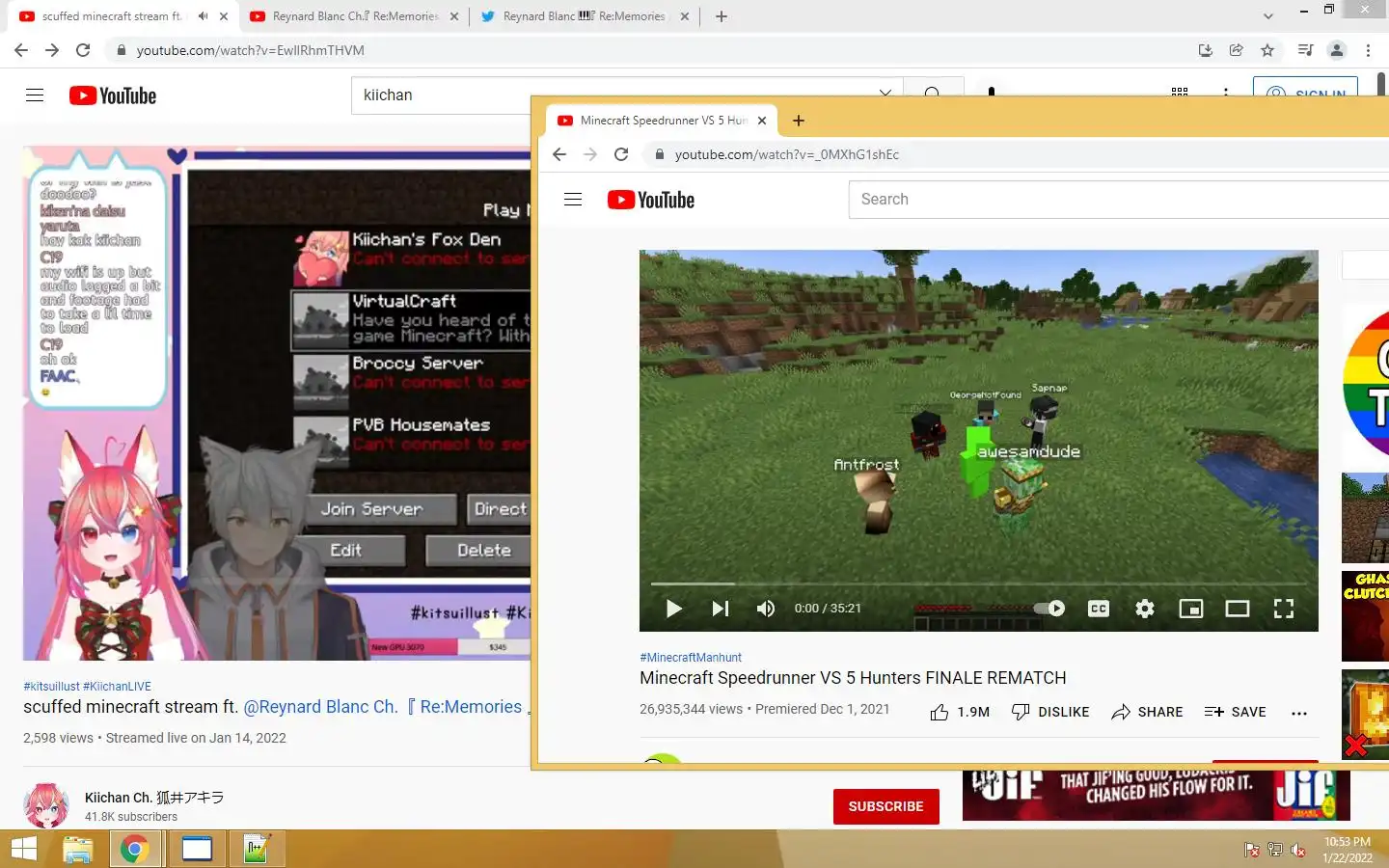
Task: Select scuffed minecraft stream tab
Action: (112, 16)
